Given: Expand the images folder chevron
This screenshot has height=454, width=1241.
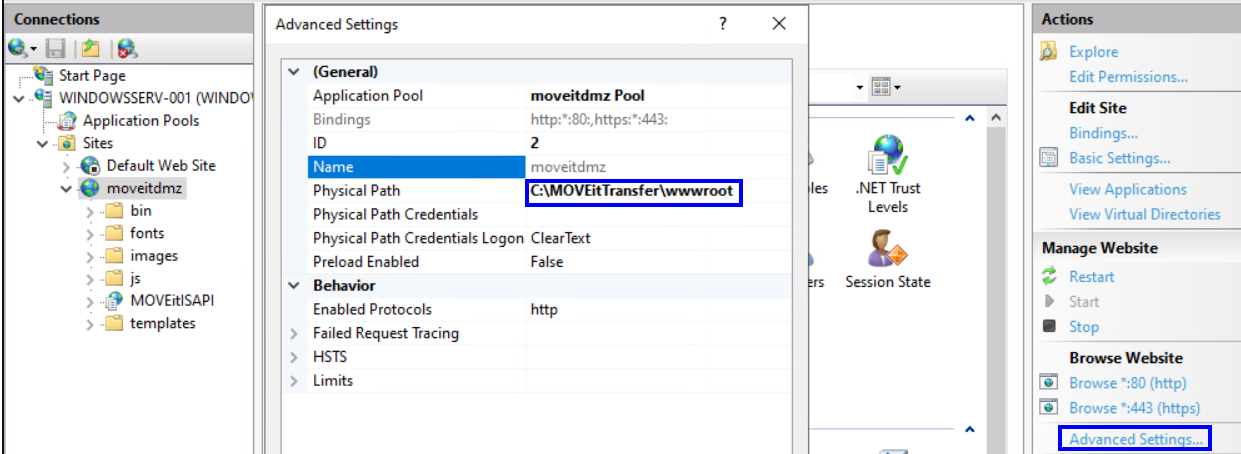Looking at the screenshot, I should pyautogui.click(x=90, y=256).
